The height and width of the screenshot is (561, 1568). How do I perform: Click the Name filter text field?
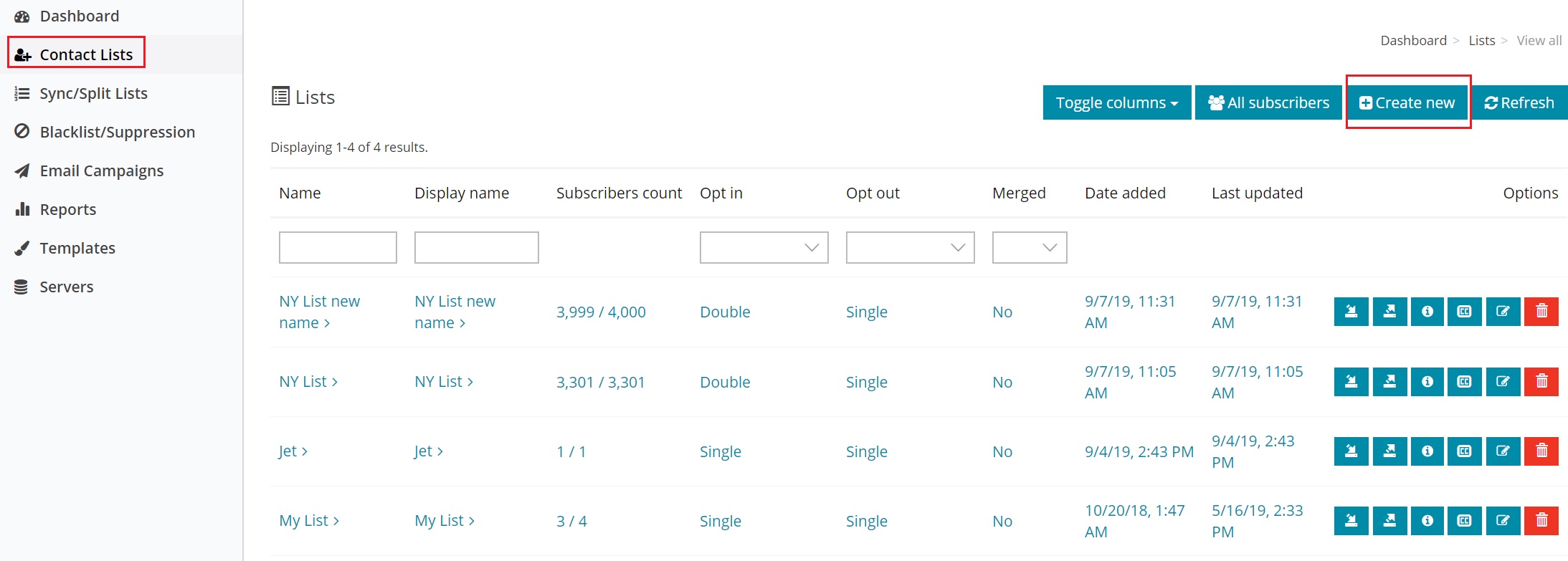[x=338, y=247]
